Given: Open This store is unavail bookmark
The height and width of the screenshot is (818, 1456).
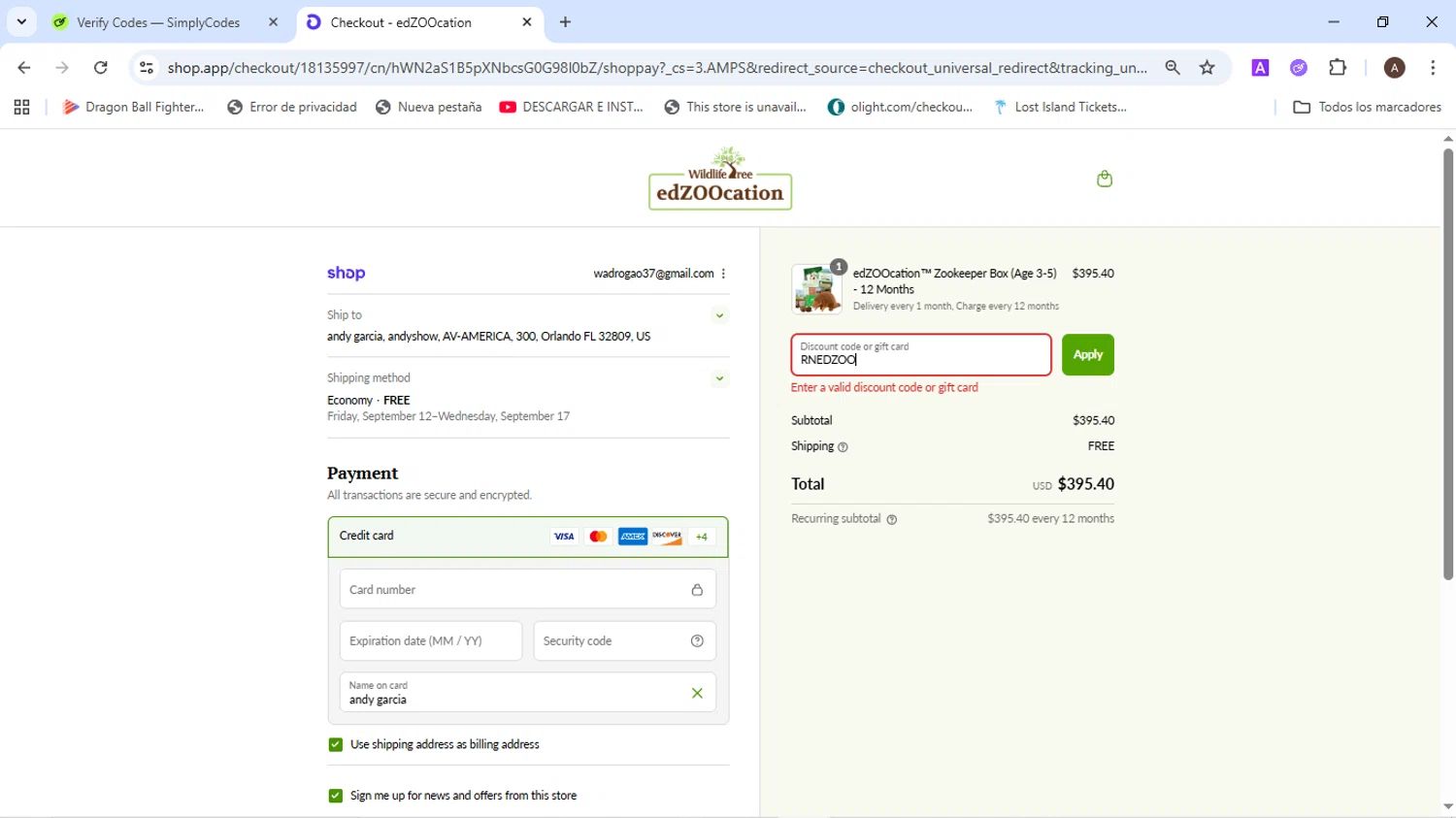Looking at the screenshot, I should 736,107.
